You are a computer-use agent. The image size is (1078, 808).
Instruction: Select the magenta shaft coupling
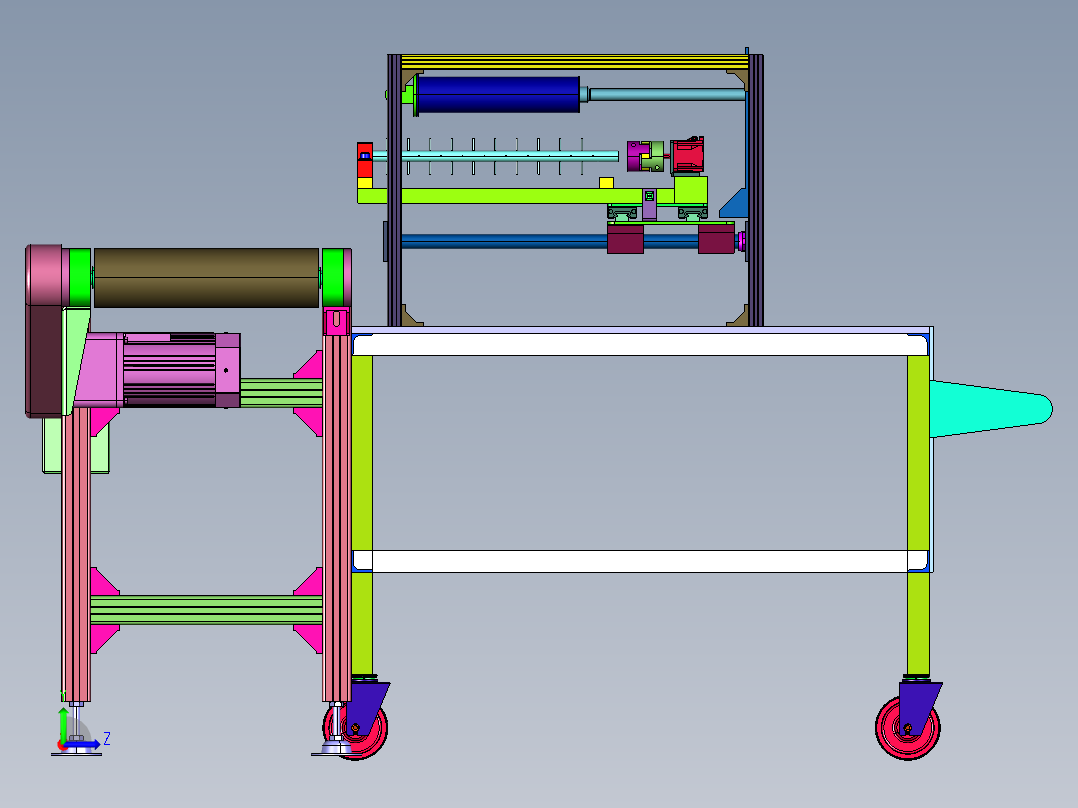pyautogui.click(x=639, y=156)
